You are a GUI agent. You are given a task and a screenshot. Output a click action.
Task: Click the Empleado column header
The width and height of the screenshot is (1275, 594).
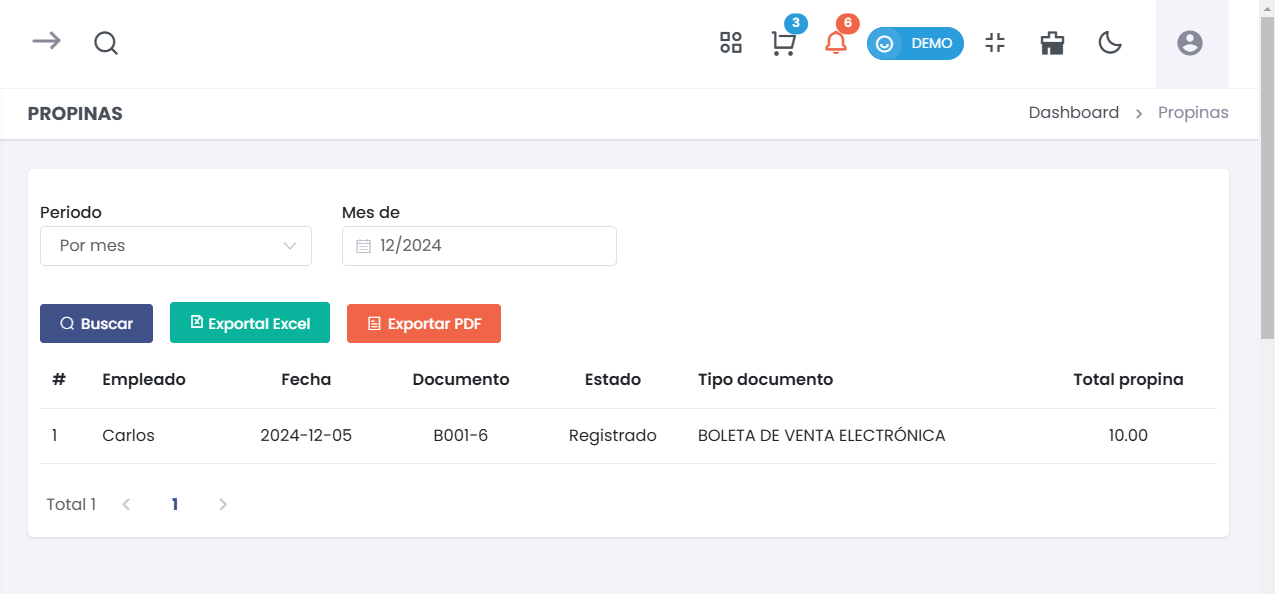144,380
